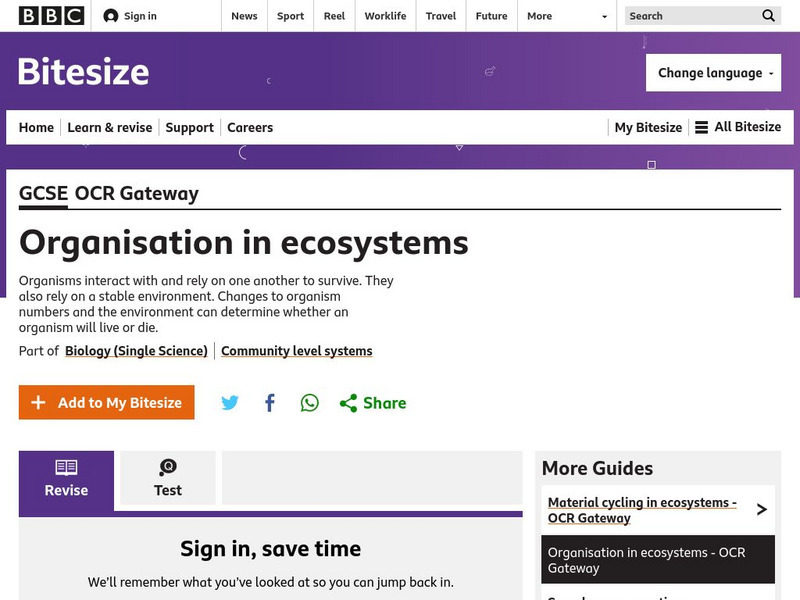Click Add to My Bitesize button

point(107,402)
